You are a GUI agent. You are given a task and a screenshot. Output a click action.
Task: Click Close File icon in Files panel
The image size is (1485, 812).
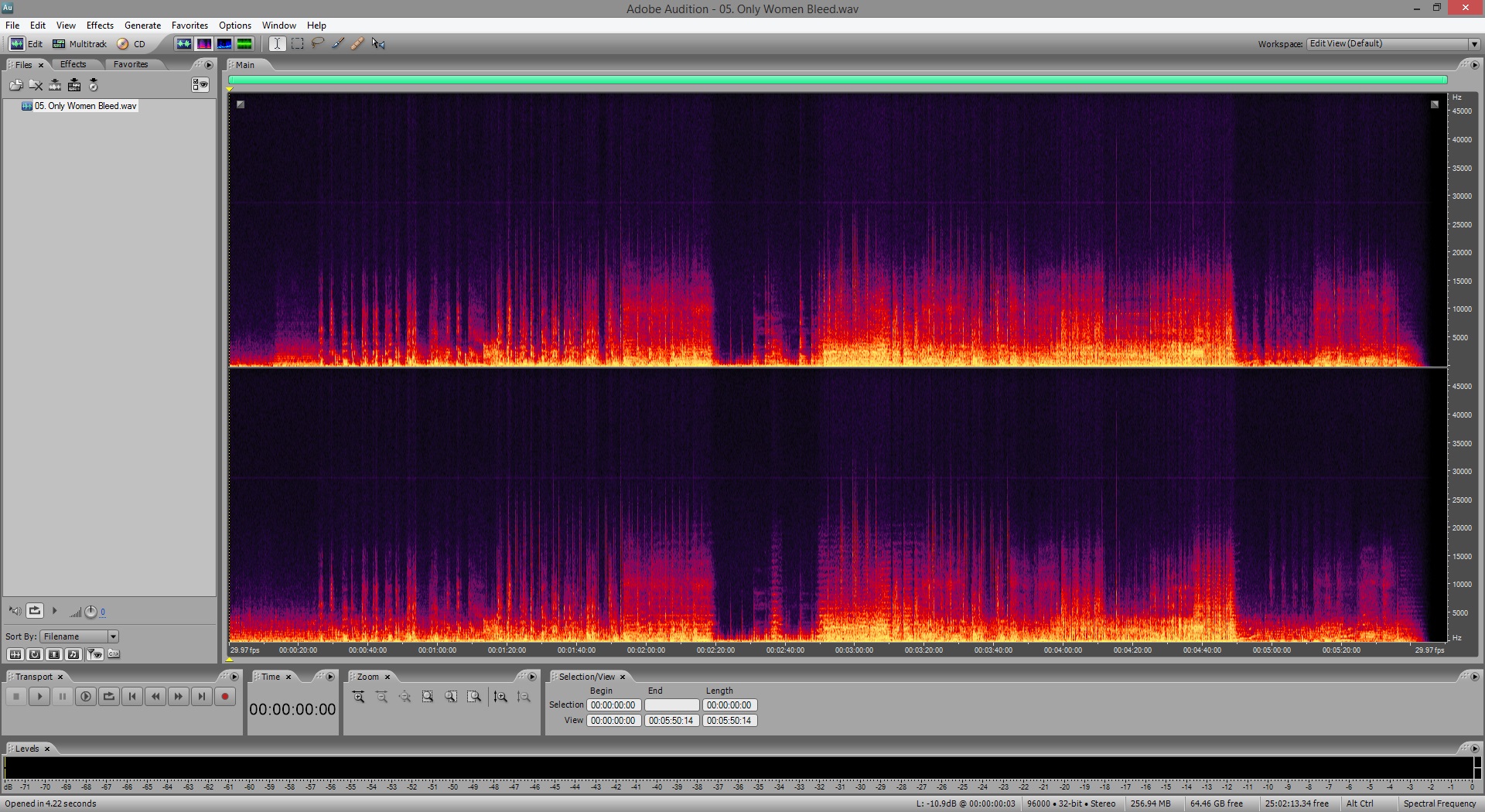(36, 85)
